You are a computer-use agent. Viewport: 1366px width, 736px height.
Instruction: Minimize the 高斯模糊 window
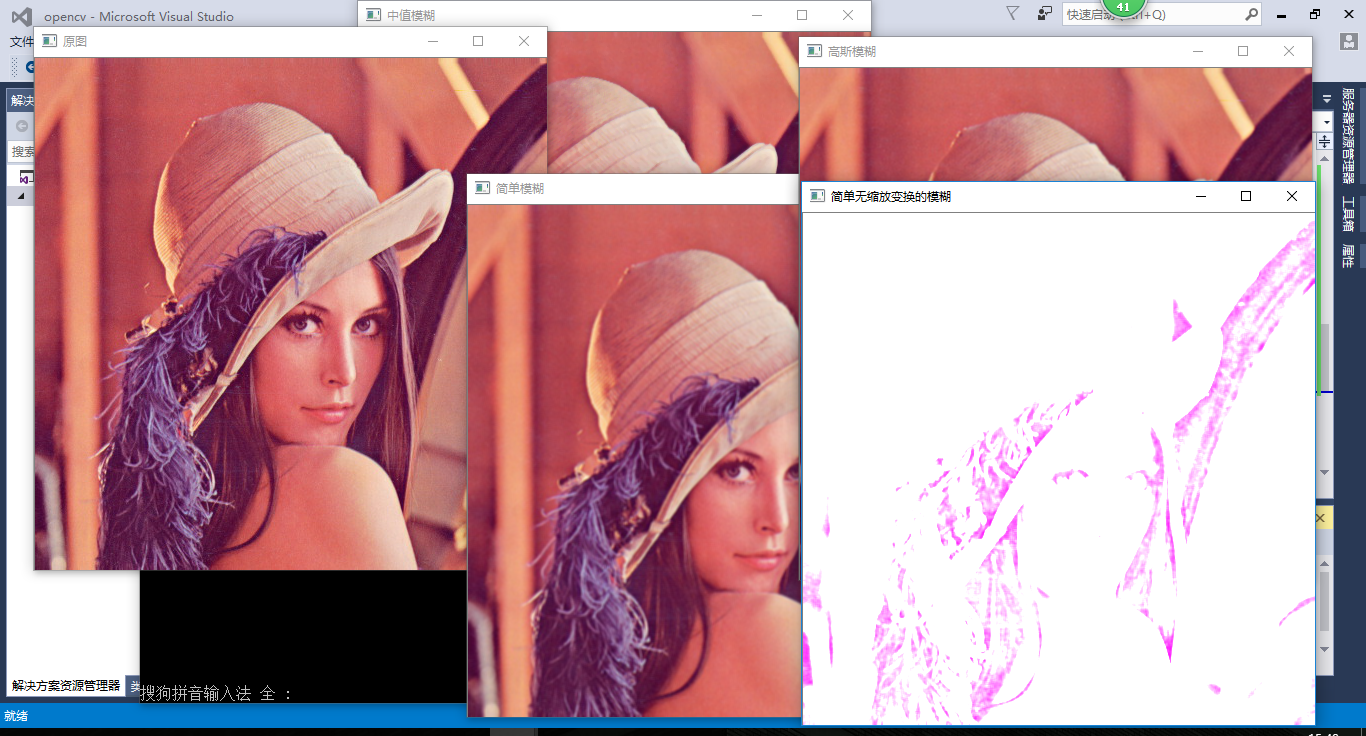[x=1198, y=51]
